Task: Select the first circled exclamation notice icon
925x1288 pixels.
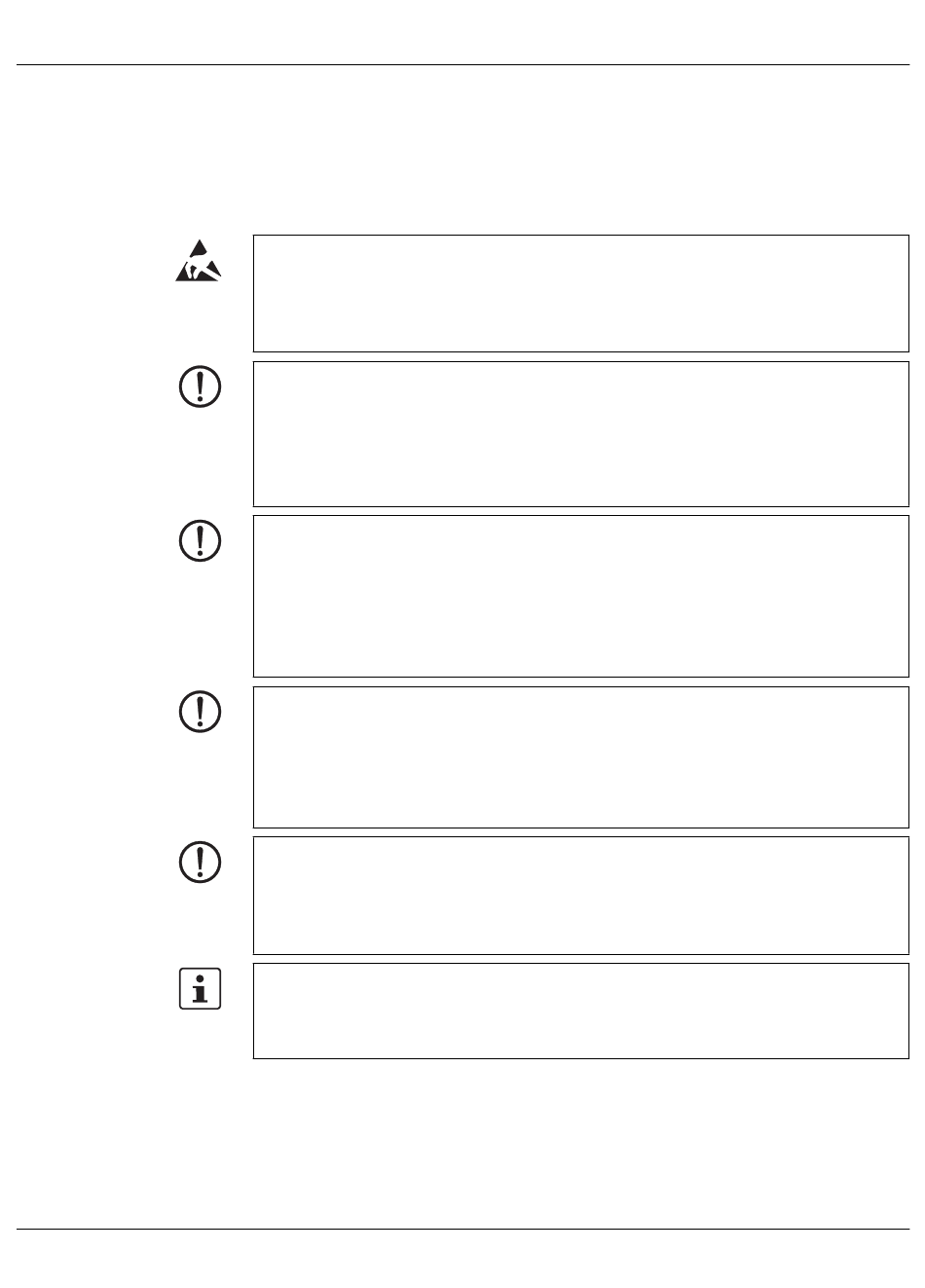Action: tap(201, 387)
